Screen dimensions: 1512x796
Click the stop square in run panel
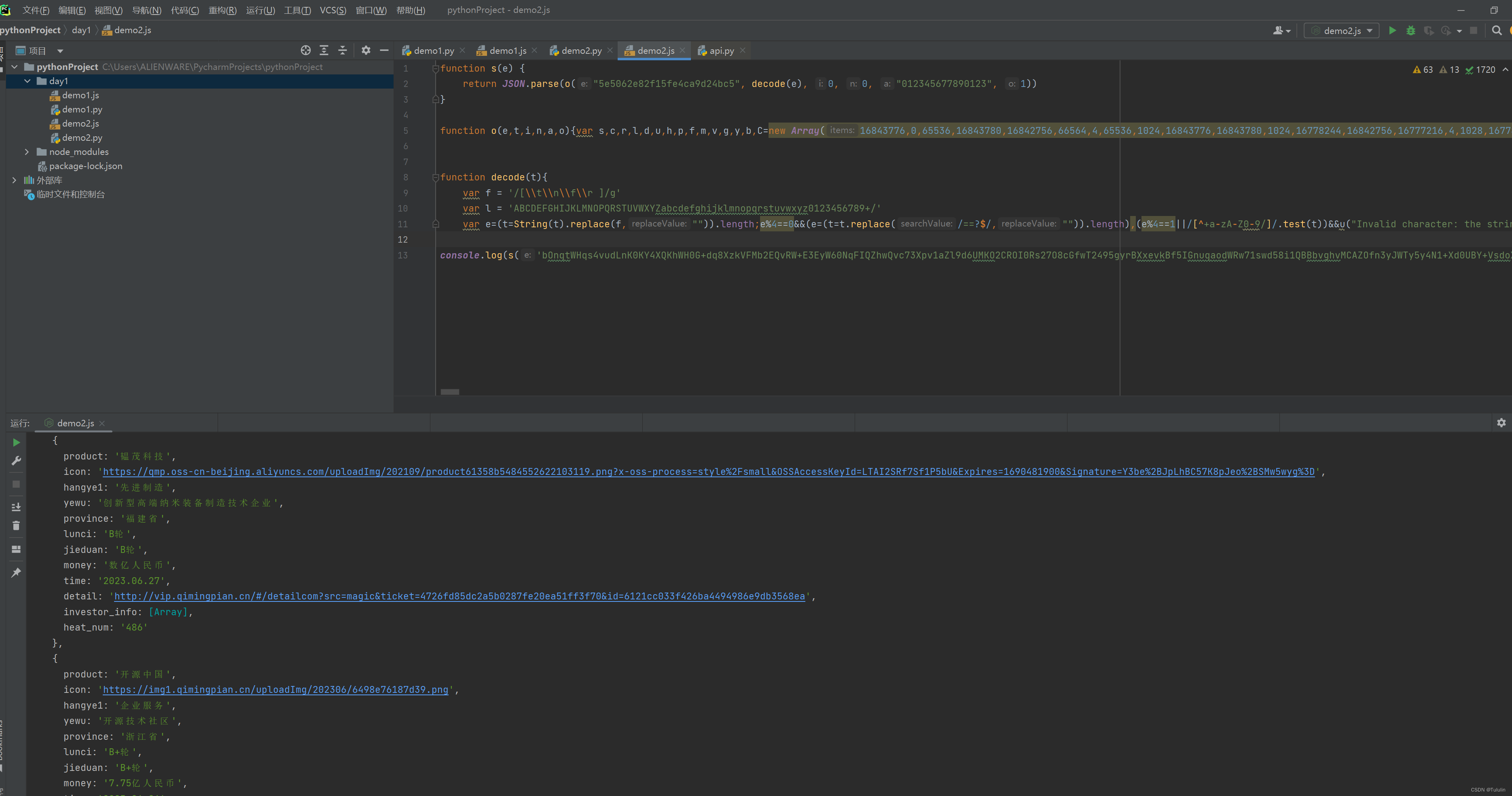[17, 484]
